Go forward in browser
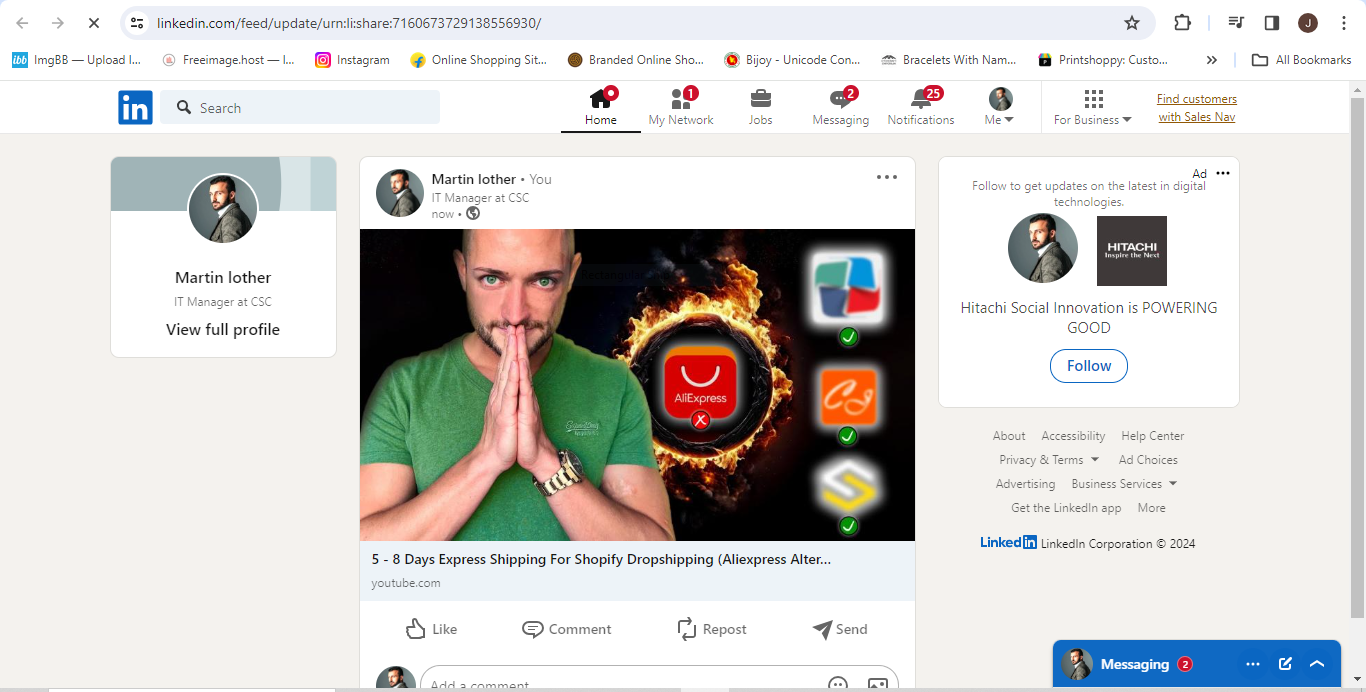The height and width of the screenshot is (692, 1366). click(x=57, y=23)
